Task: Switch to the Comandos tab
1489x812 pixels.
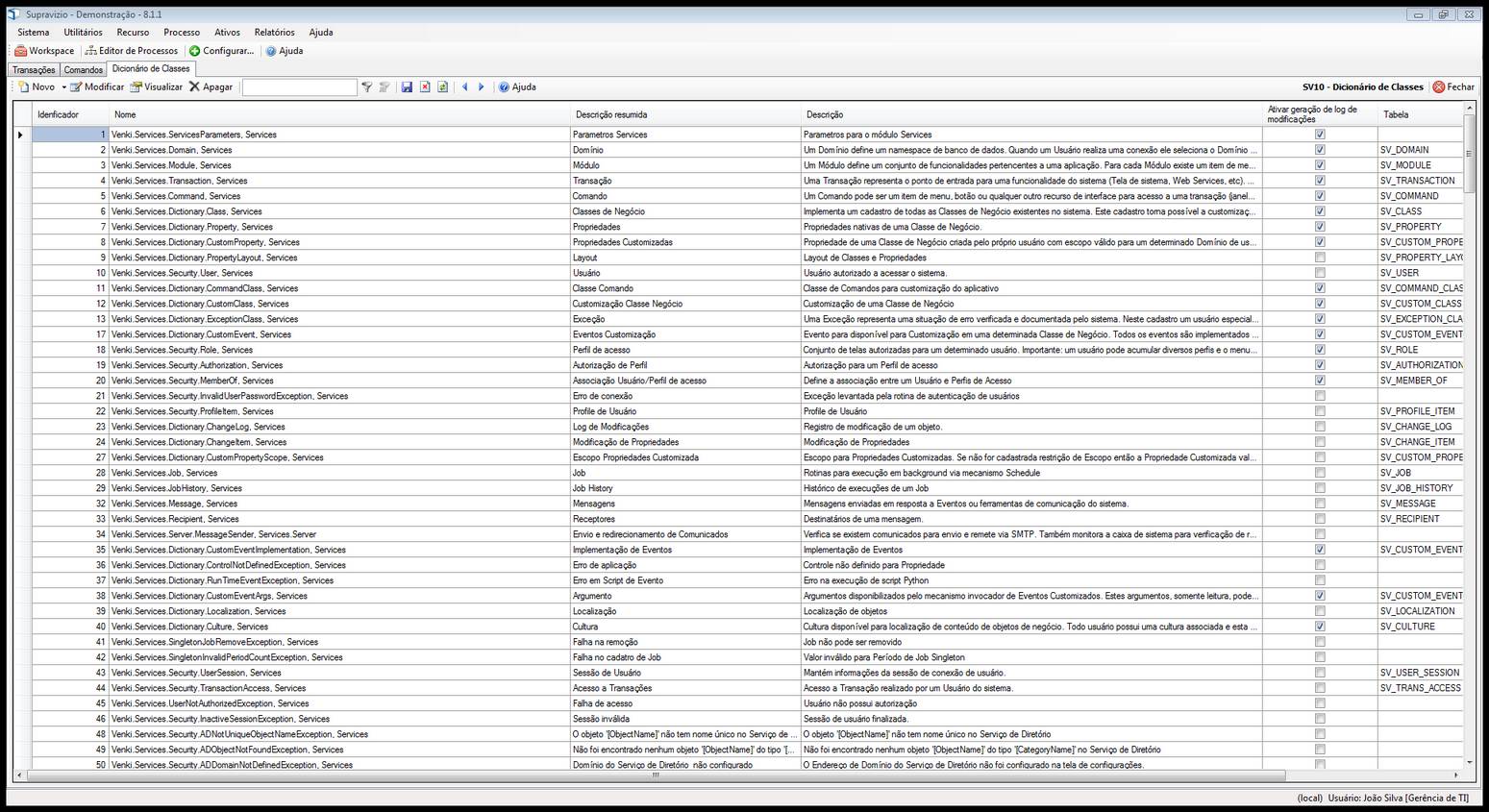Action: point(84,70)
